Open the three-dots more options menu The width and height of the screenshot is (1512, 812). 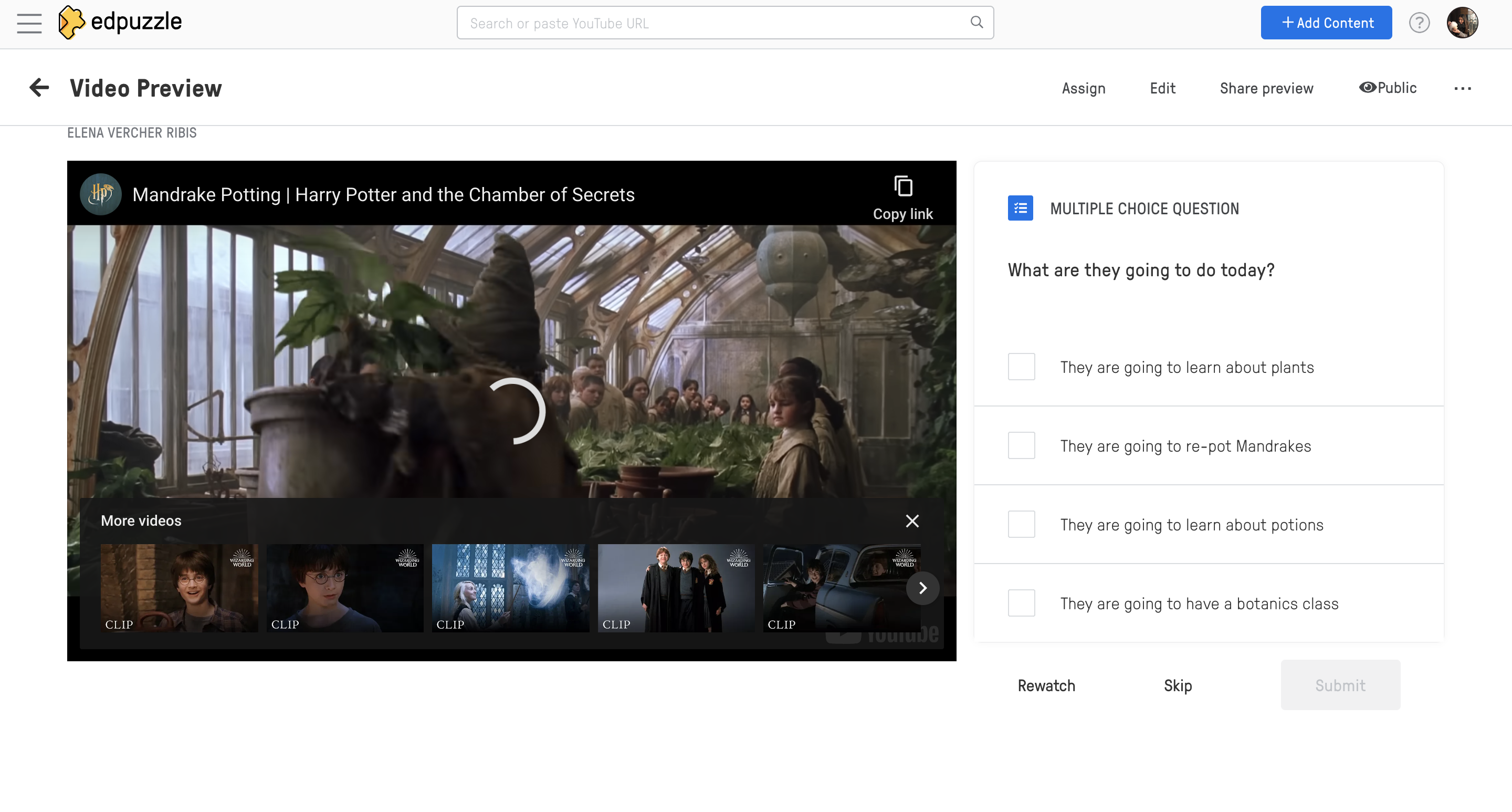point(1462,88)
